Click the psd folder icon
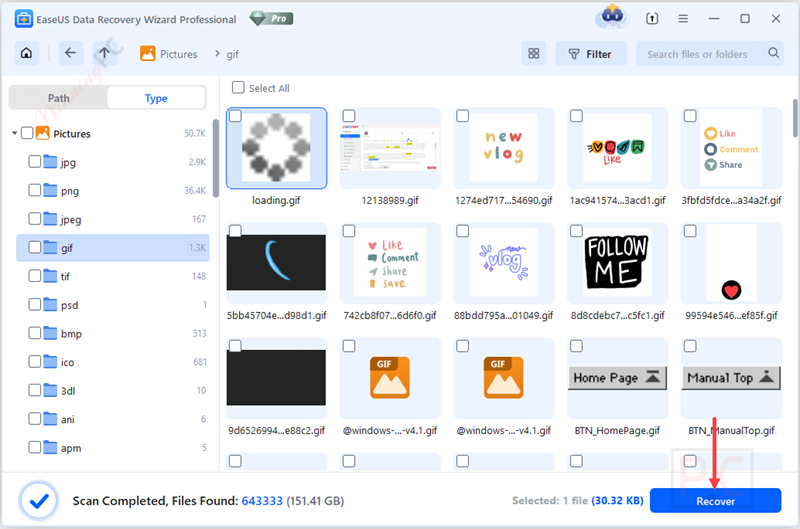This screenshot has width=800, height=529. tap(50, 305)
